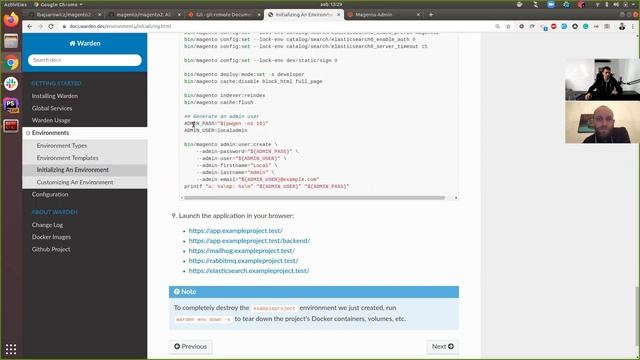The width and height of the screenshot is (640, 360).
Task: Open the Chrome profile avatar
Action: 622,26
